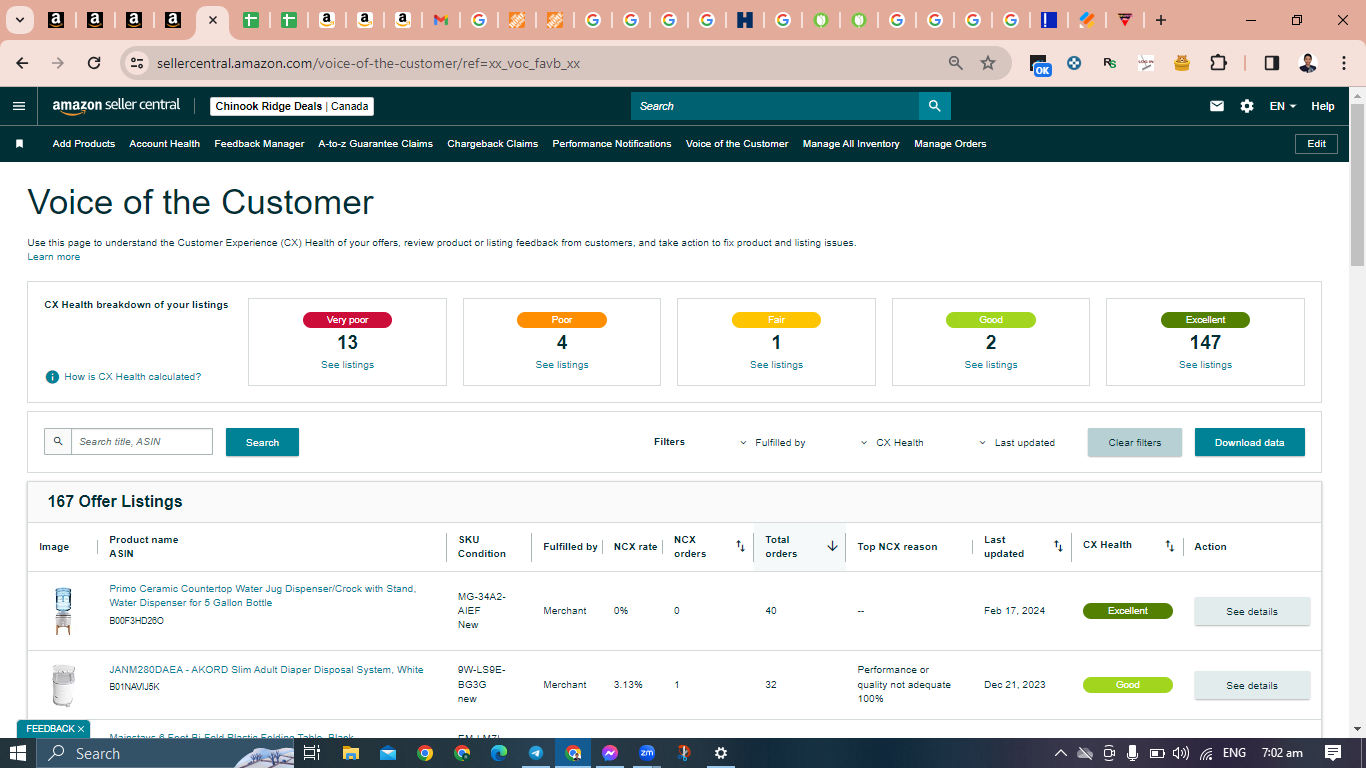1366x768 pixels.
Task: Go back using the browser back arrow
Action: coord(23,63)
